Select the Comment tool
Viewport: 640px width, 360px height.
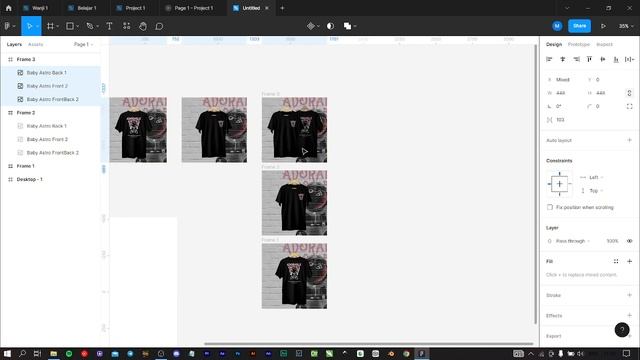pos(159,26)
